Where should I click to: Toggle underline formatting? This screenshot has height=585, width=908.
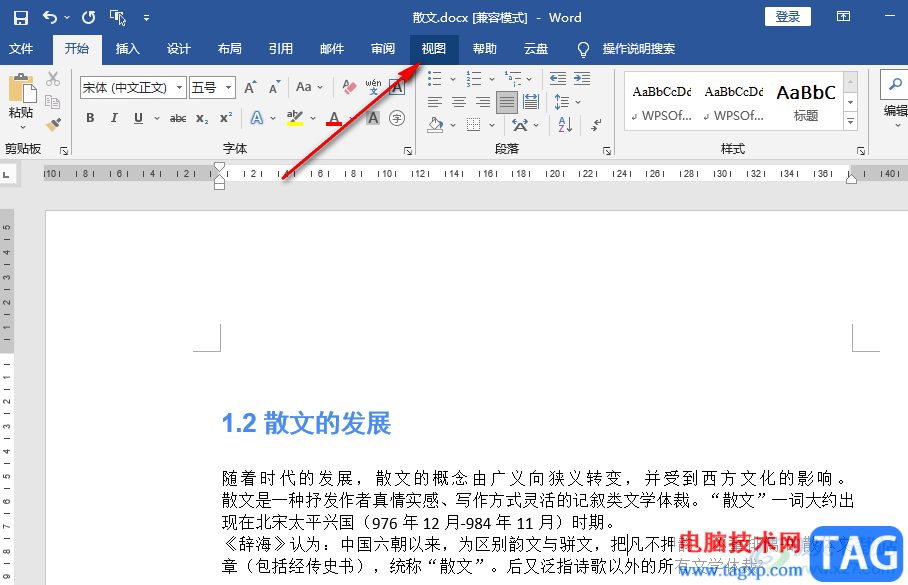[138, 118]
